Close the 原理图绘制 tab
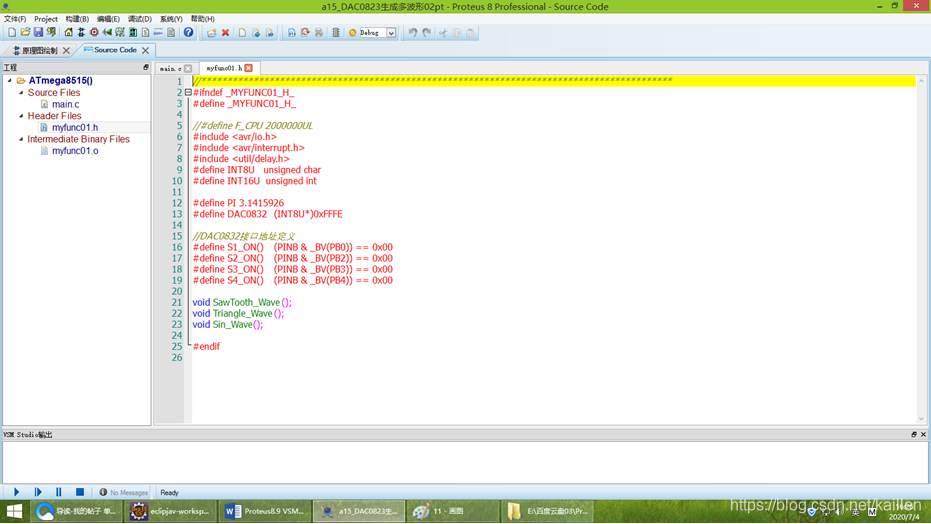This screenshot has height=524, width=931. [66, 50]
